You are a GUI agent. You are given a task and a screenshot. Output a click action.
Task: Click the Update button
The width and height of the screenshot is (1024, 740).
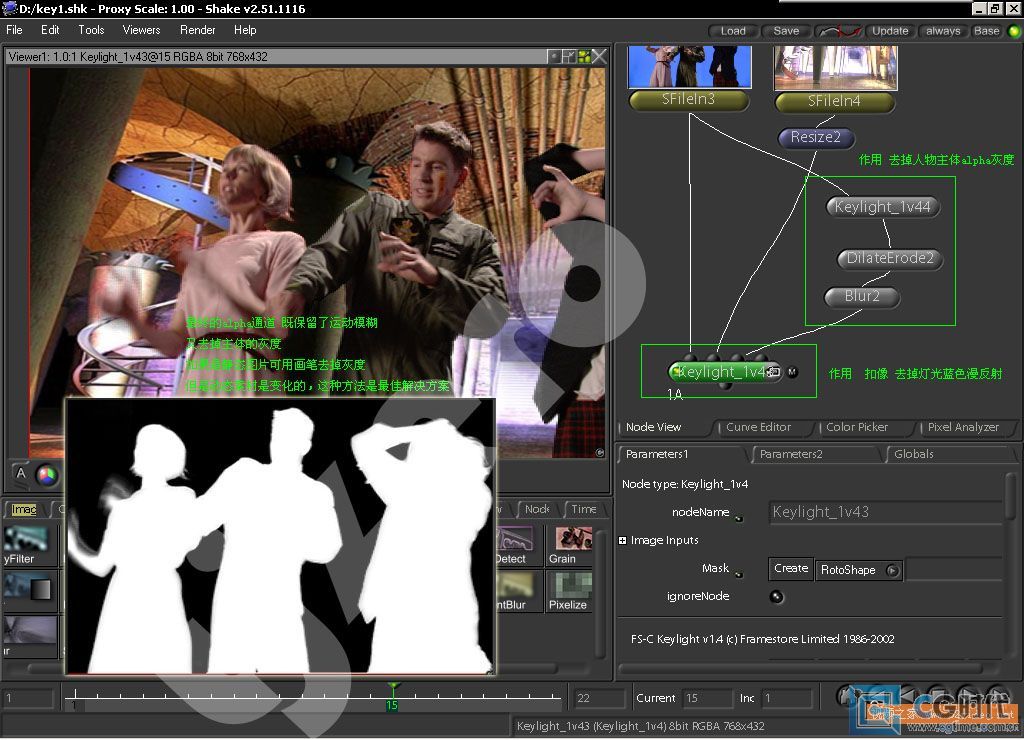tap(890, 31)
